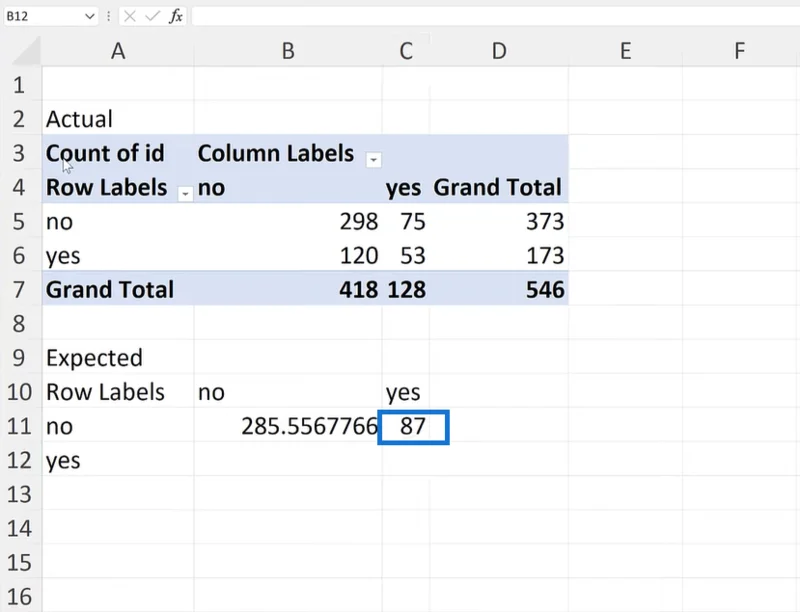The image size is (800, 612).
Task: Select the cell with value 173
Action: (499, 256)
